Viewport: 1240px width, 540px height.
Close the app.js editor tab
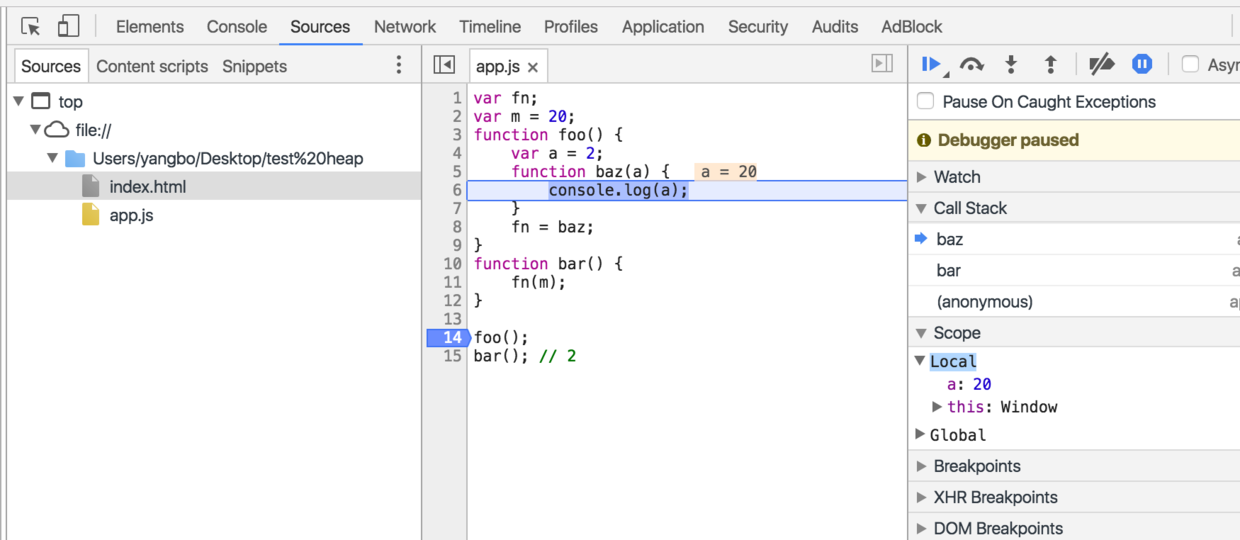point(533,67)
